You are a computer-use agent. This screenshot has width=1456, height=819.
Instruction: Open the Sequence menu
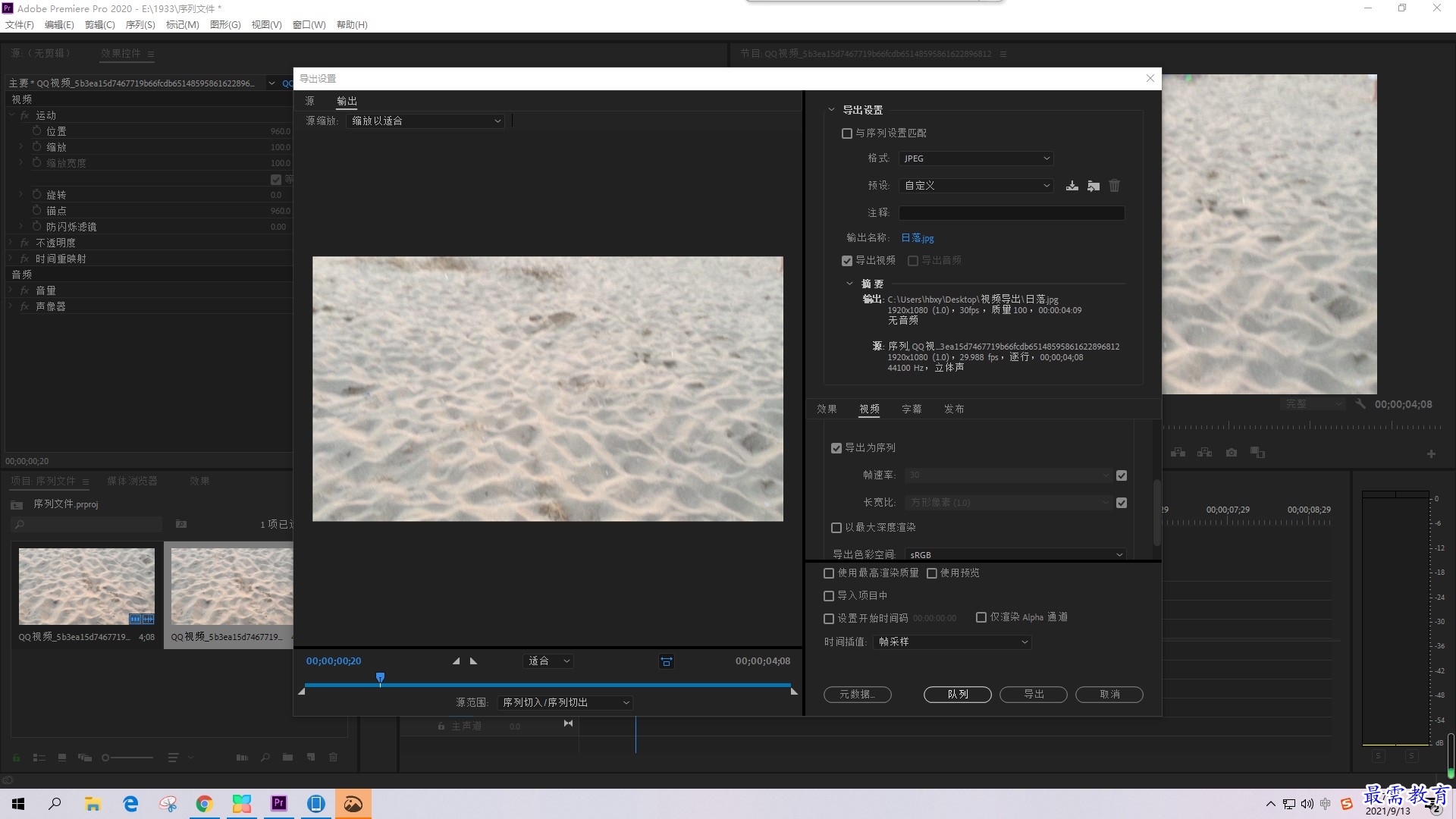[140, 25]
